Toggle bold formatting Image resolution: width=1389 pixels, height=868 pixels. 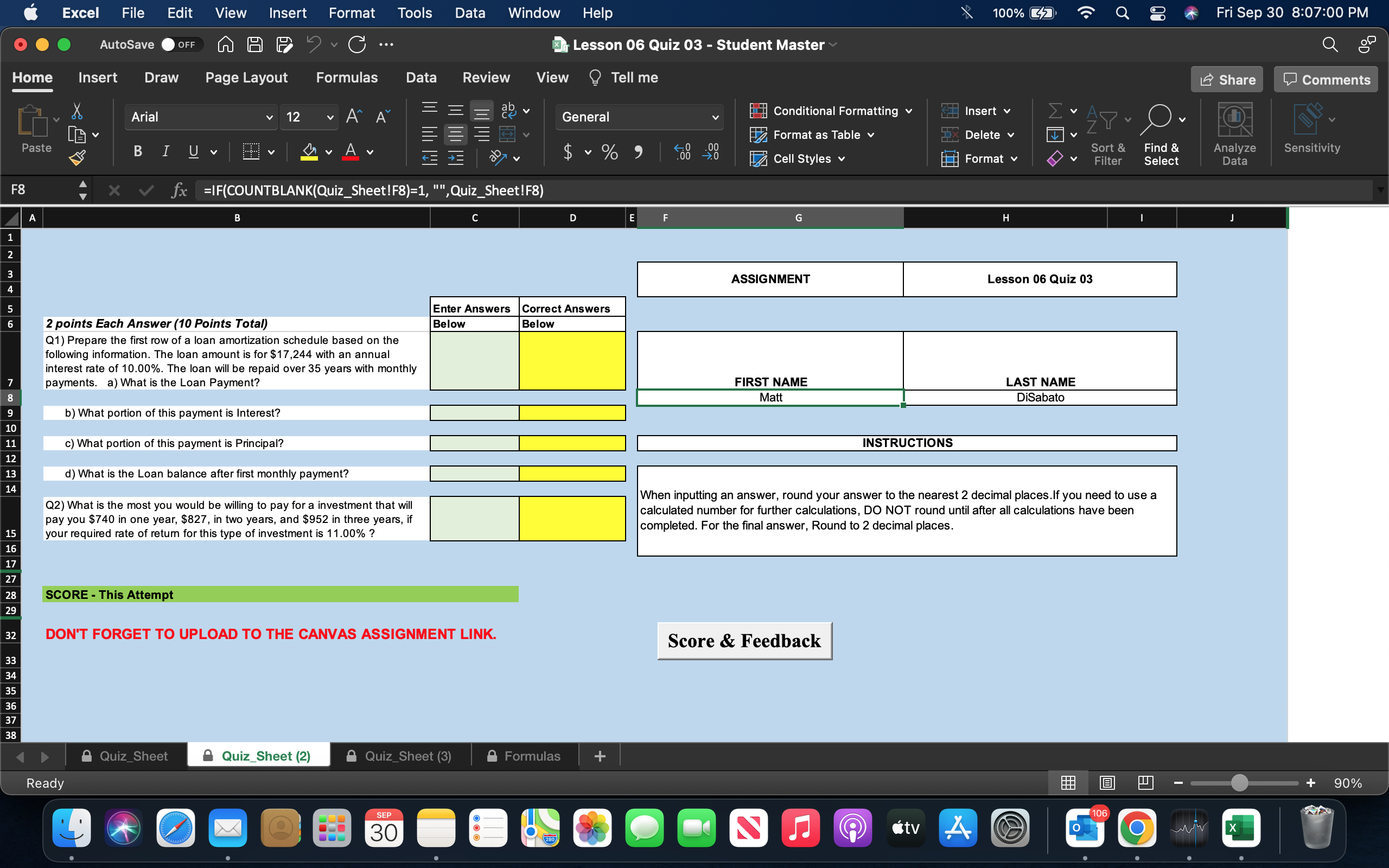pyautogui.click(x=138, y=151)
